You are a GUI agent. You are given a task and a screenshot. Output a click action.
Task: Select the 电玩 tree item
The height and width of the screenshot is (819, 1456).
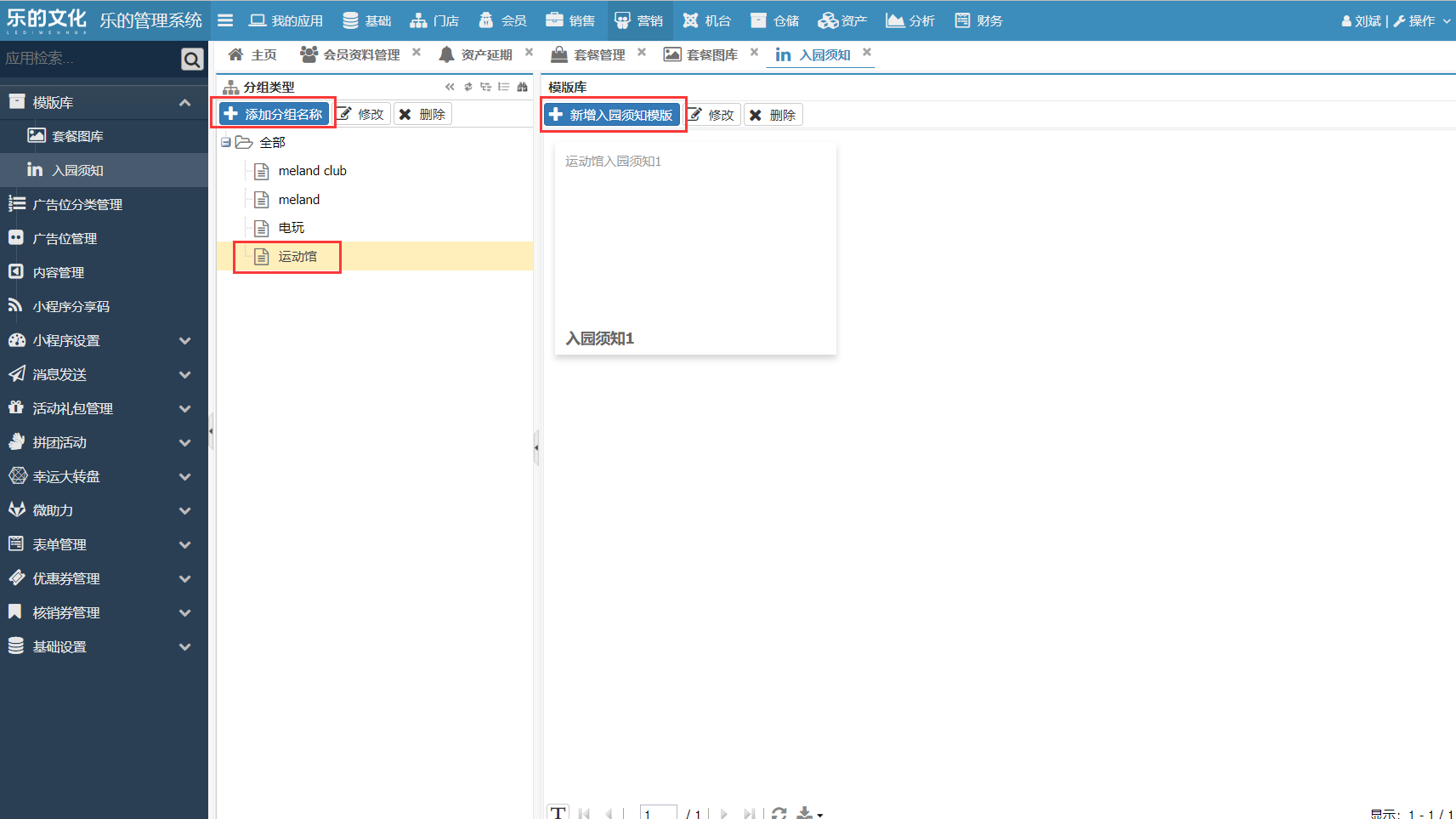tap(291, 228)
